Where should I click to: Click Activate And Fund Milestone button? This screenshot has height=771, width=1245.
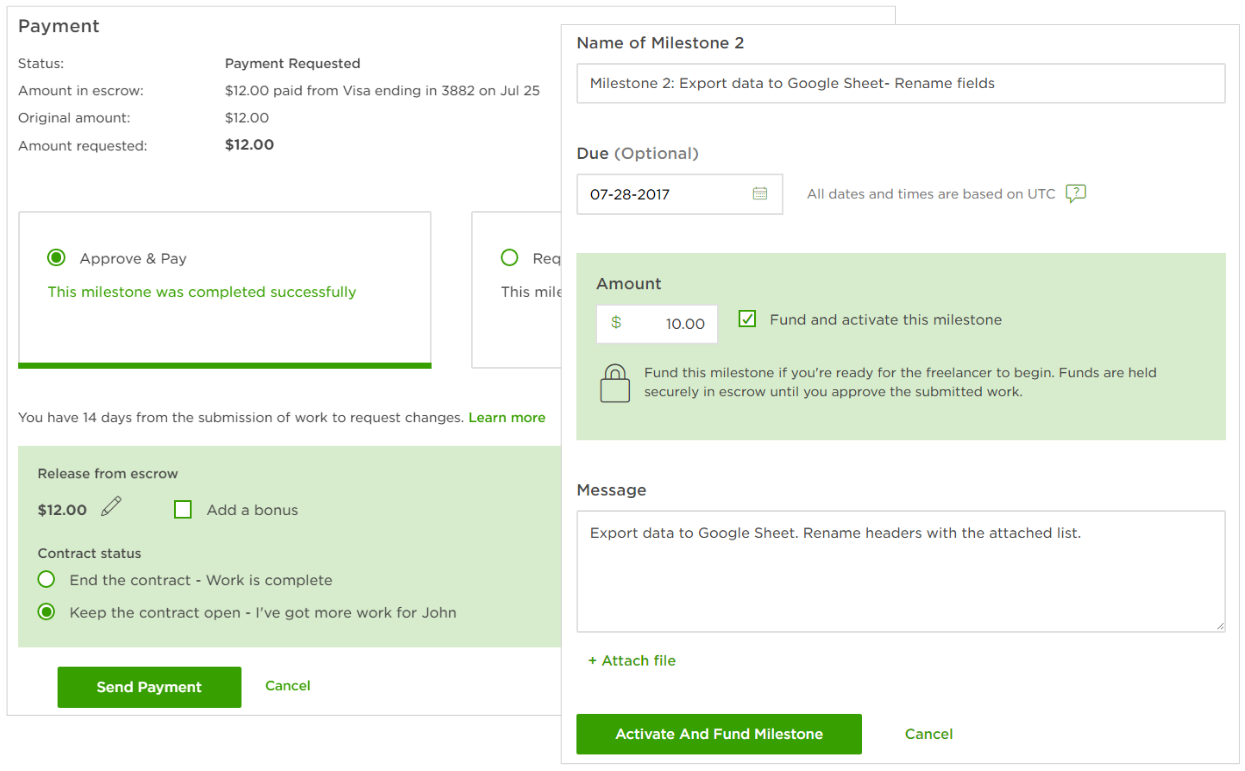718,734
